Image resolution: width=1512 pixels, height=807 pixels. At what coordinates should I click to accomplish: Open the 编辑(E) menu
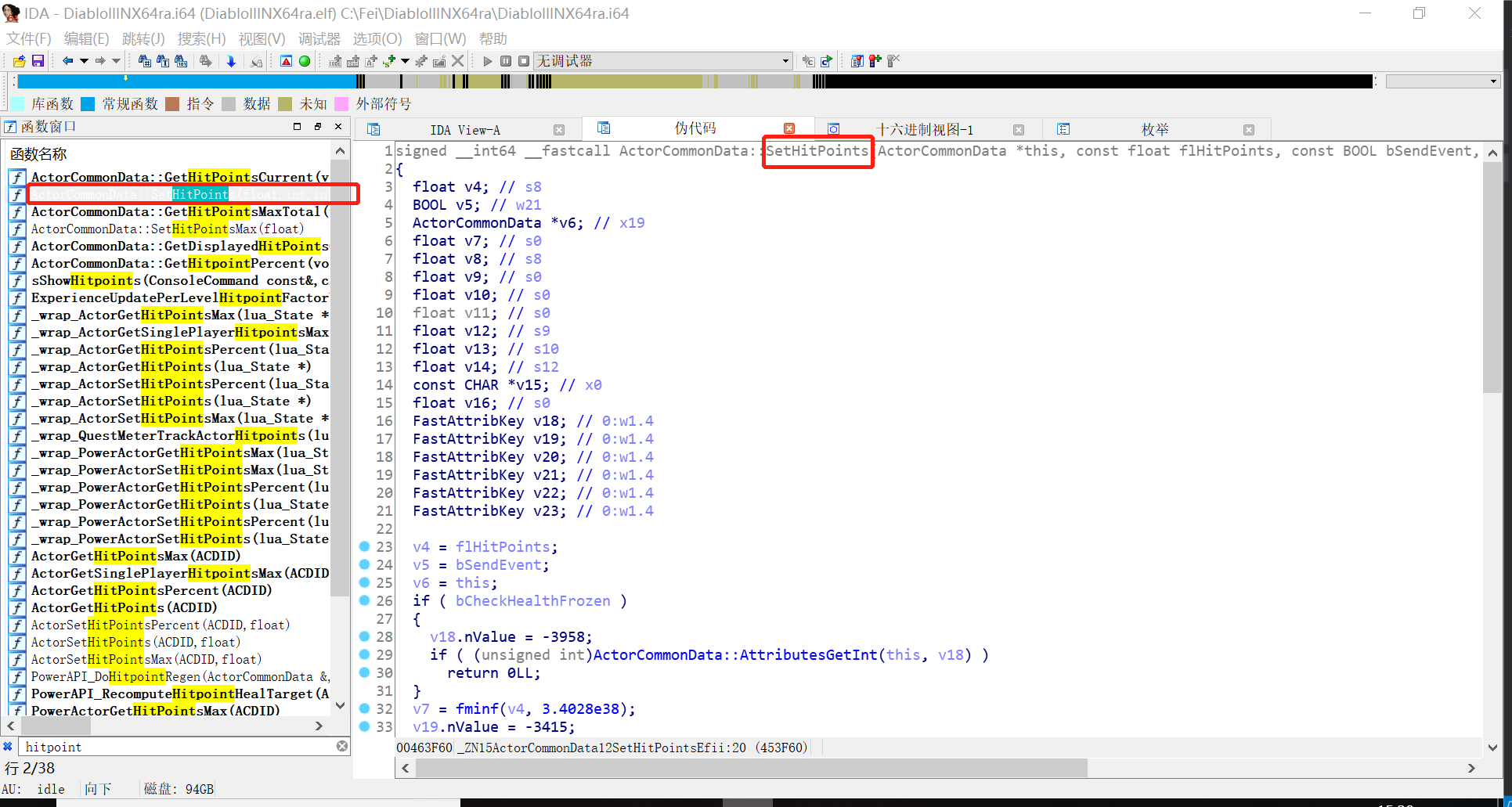pyautogui.click(x=86, y=38)
